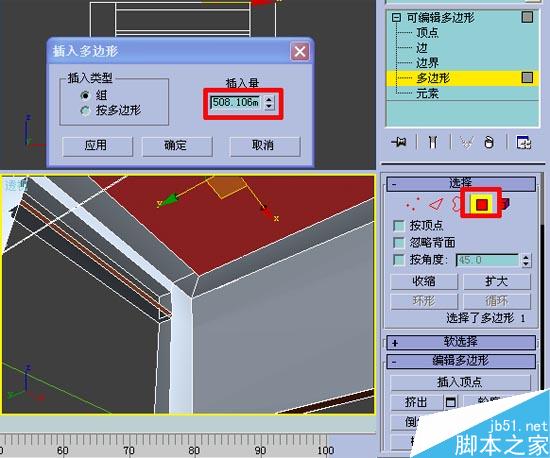Click frame 100 on the timeline
The image size is (550, 458).
[x=326, y=450]
